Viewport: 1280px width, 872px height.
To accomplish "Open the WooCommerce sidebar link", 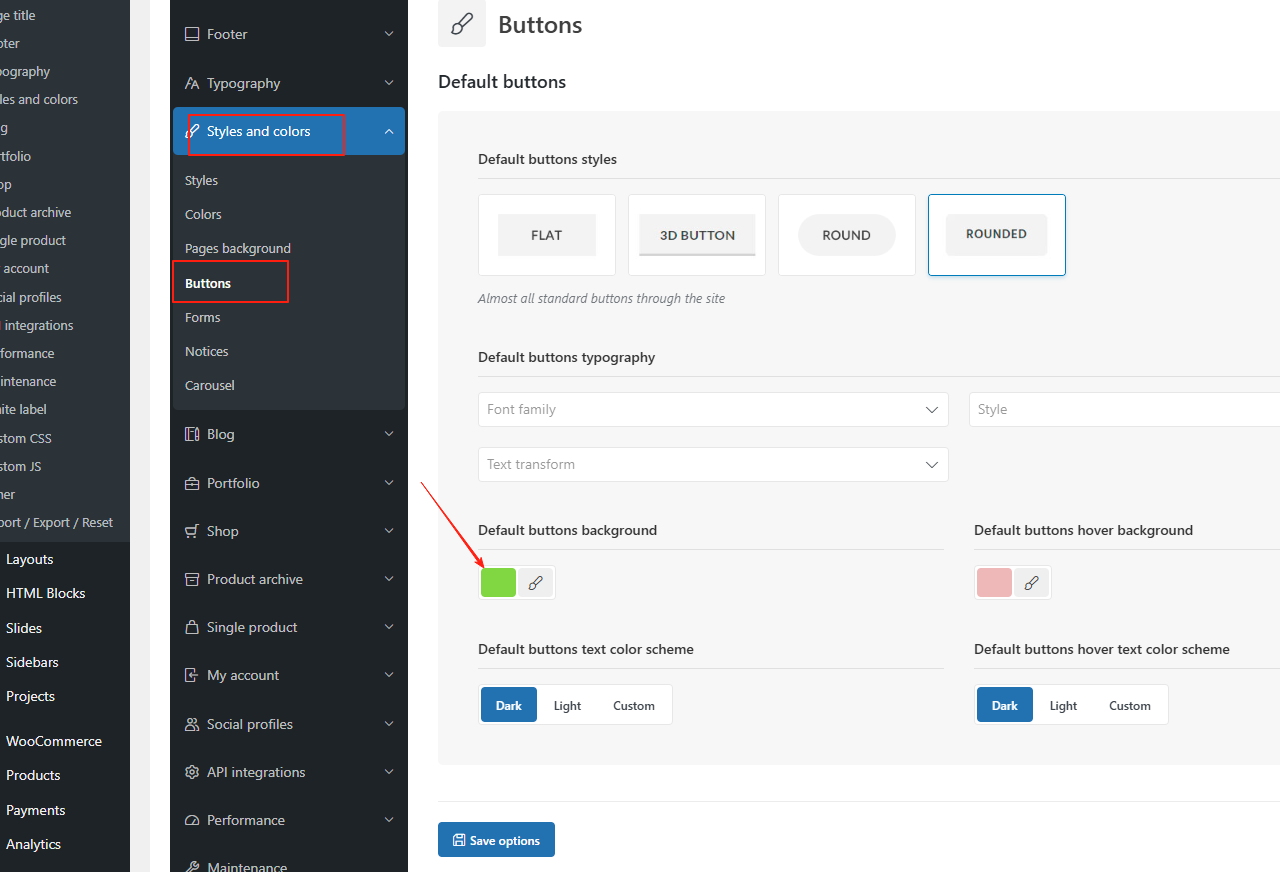I will click(x=54, y=740).
